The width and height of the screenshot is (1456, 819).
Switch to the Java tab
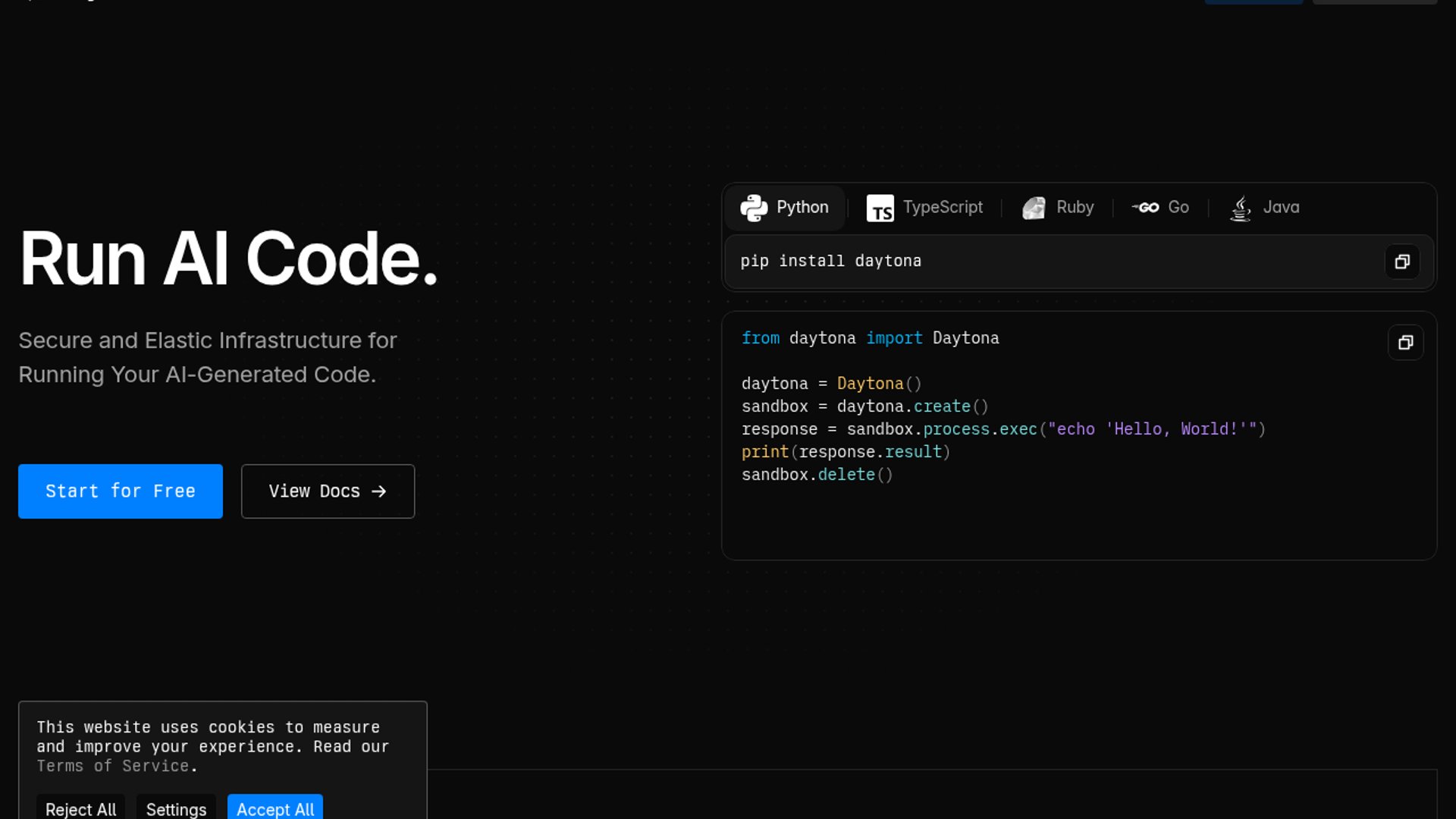pyautogui.click(x=1264, y=208)
